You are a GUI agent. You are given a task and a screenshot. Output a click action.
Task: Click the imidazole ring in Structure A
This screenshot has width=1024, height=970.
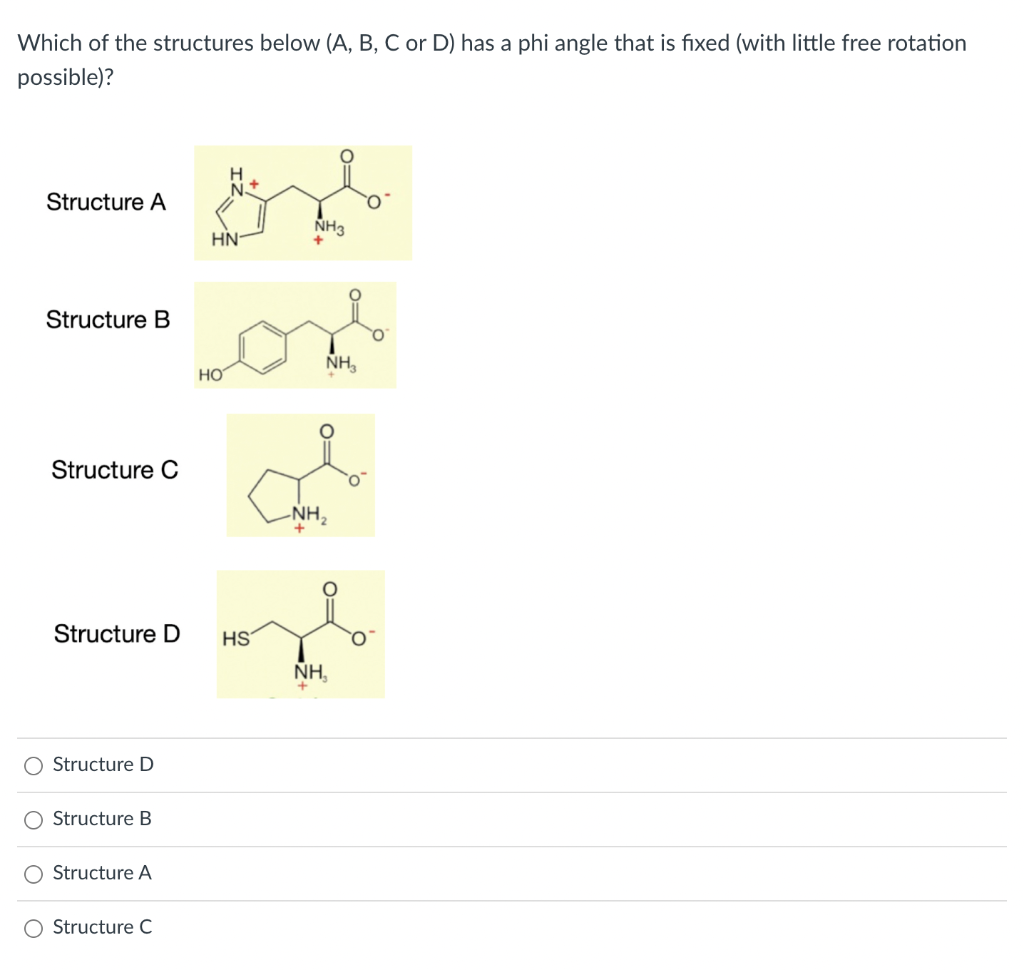[240, 212]
